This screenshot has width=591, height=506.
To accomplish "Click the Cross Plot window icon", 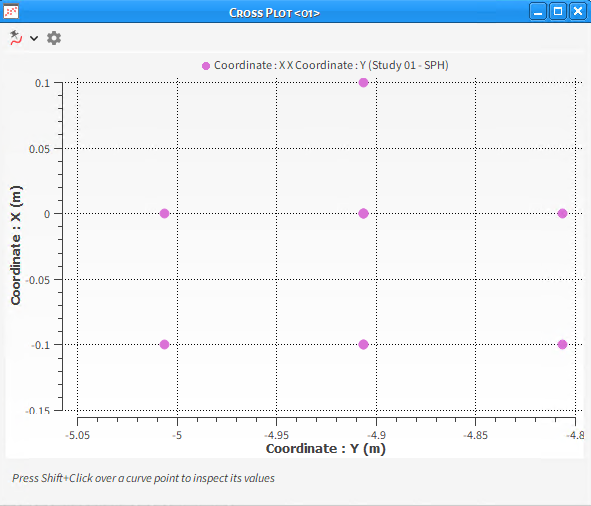I will pos(11,12).
